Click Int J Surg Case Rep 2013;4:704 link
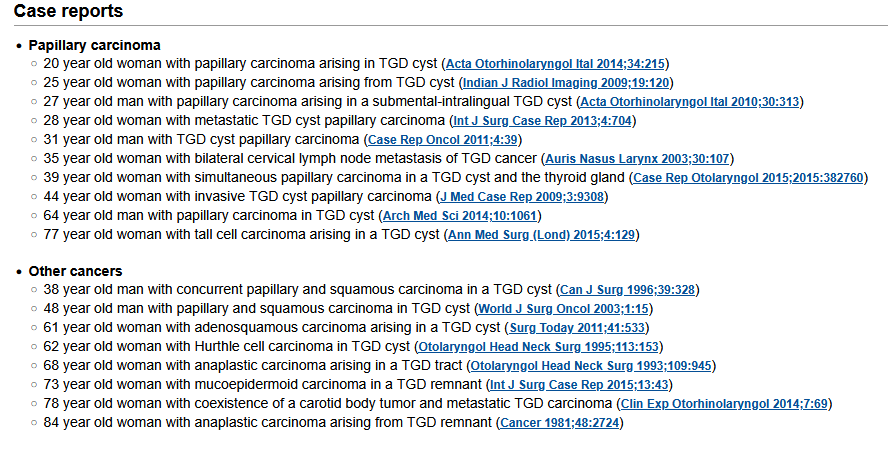The height and width of the screenshot is (453, 888). pyautogui.click(x=542, y=121)
